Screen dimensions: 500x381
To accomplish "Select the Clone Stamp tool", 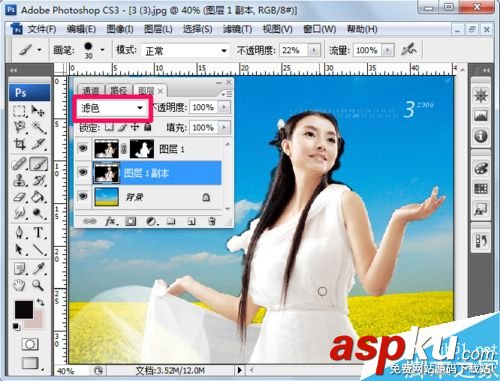I will pyautogui.click(x=20, y=181).
